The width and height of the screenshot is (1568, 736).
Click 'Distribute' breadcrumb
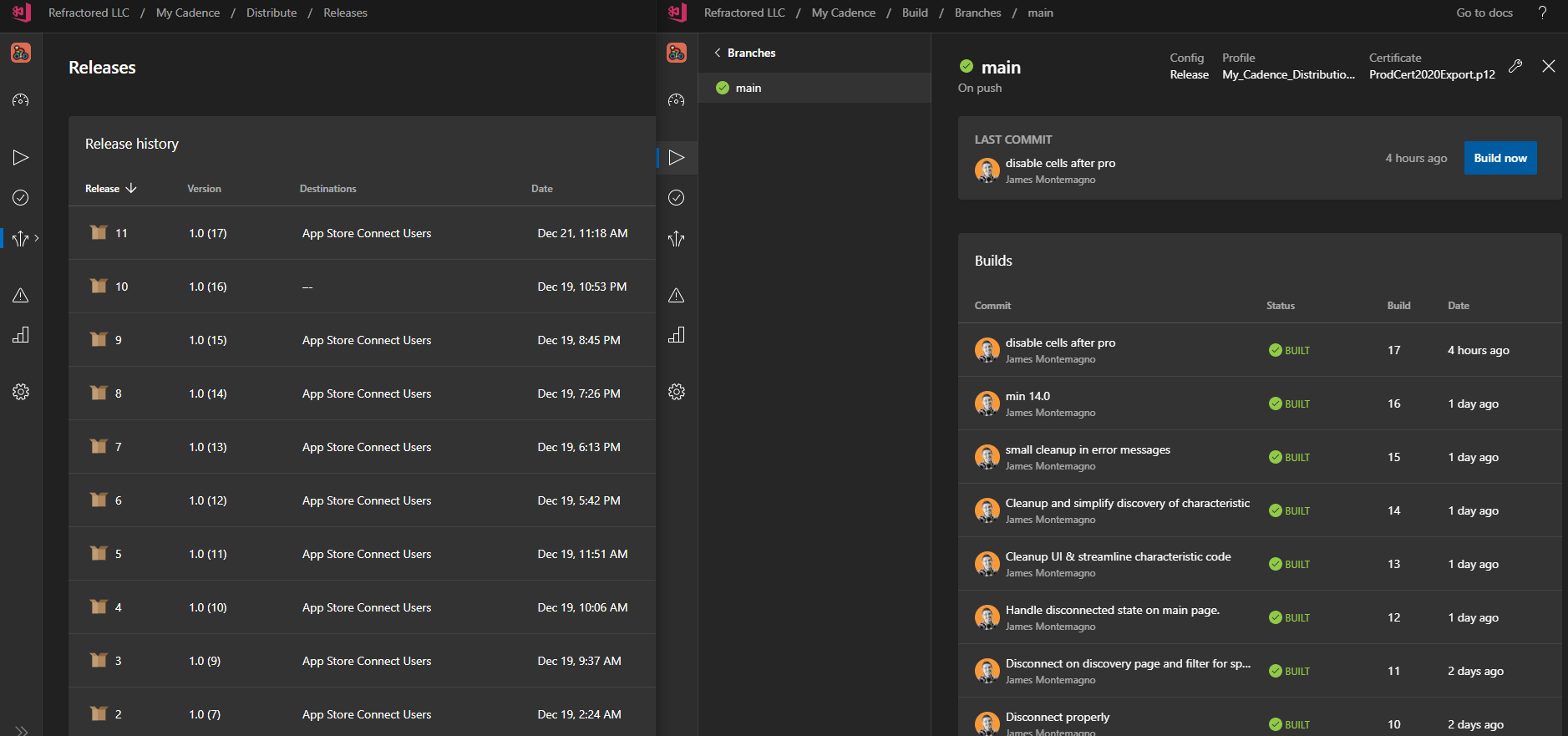271,13
